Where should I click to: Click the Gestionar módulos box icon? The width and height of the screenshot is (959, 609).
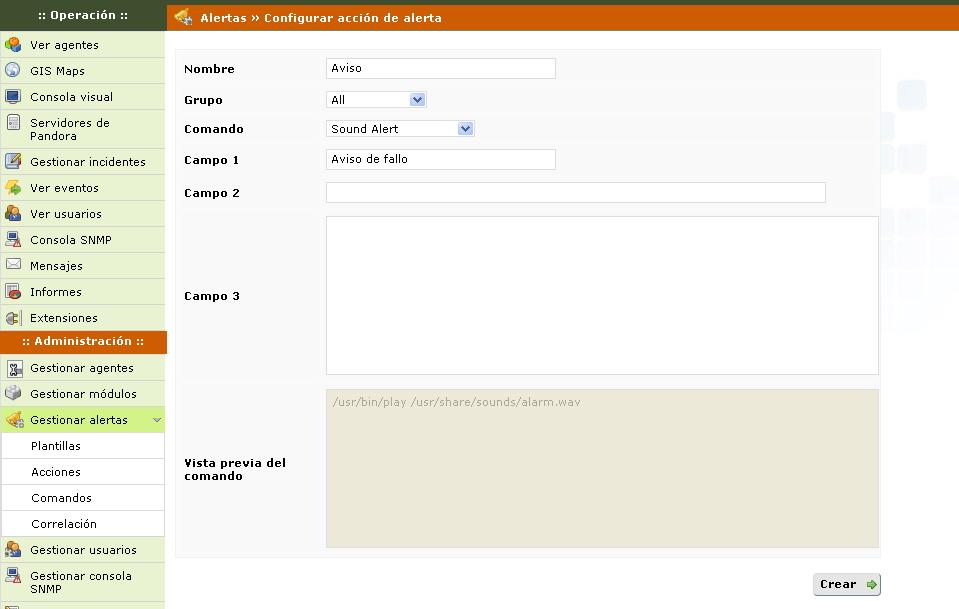(x=13, y=393)
